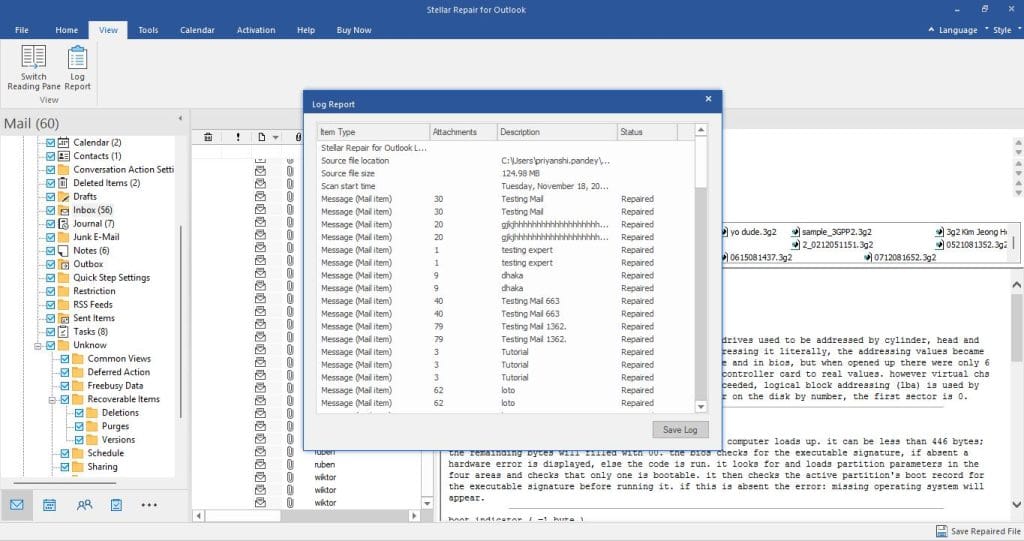Select the Journal folder icon
The image size is (1024, 541).
point(63,223)
